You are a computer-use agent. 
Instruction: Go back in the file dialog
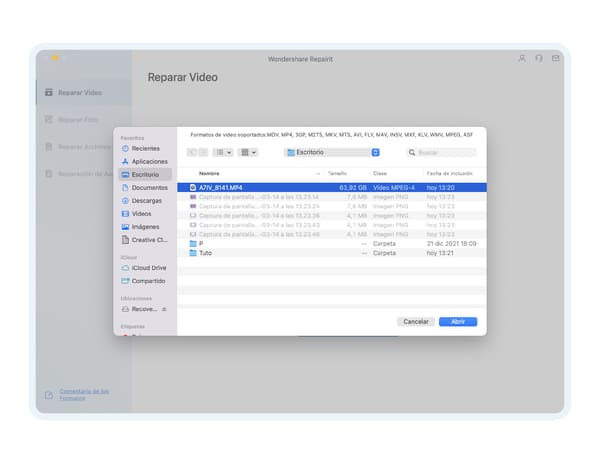pyautogui.click(x=192, y=152)
